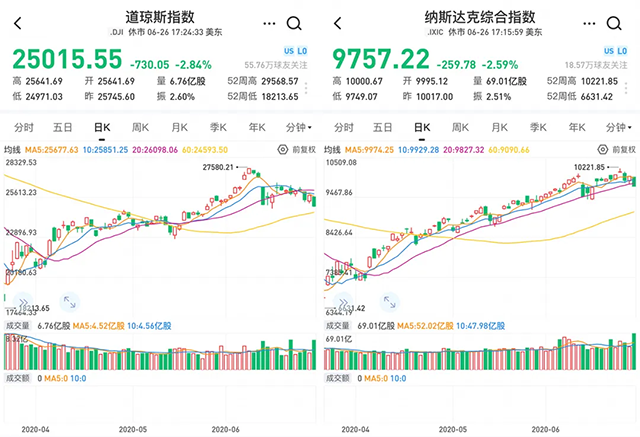The width and height of the screenshot is (640, 437).
Task: Open the 分钟 interval dropdown in 纳斯达克 panel
Action: coord(619,128)
